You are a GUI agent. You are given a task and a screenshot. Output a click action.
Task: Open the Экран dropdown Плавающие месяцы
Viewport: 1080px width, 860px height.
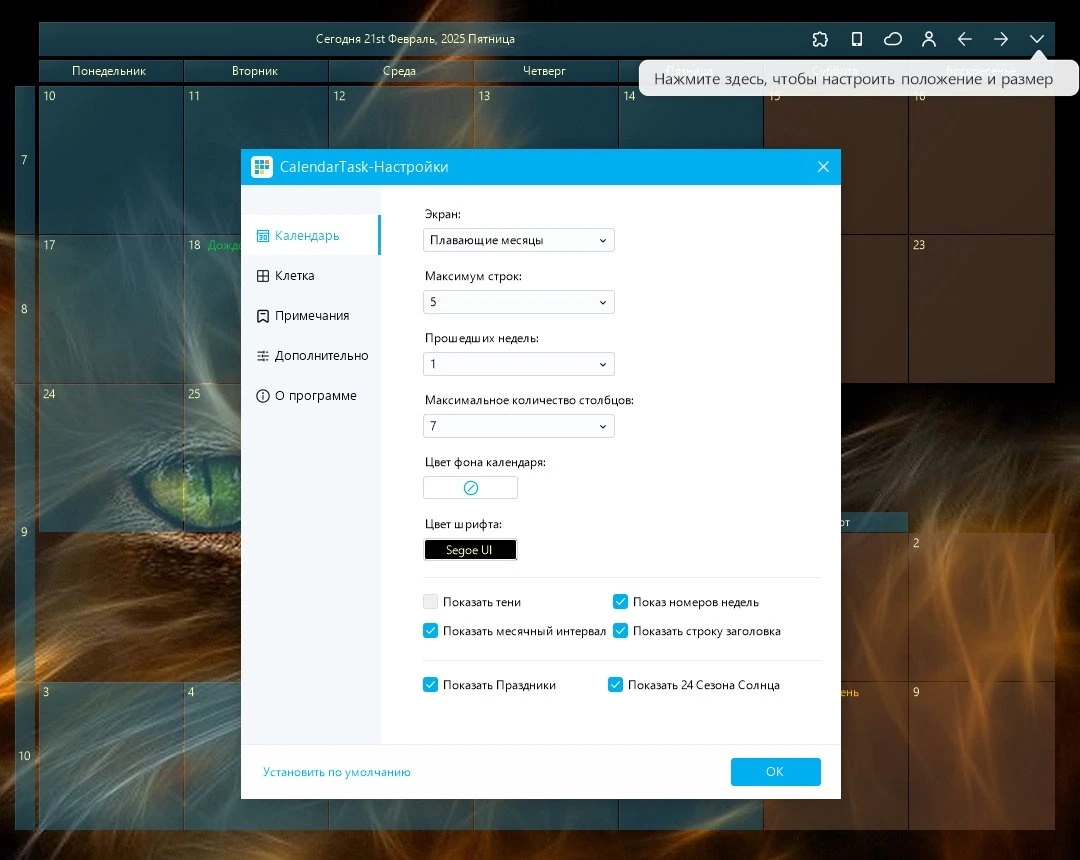click(x=519, y=240)
